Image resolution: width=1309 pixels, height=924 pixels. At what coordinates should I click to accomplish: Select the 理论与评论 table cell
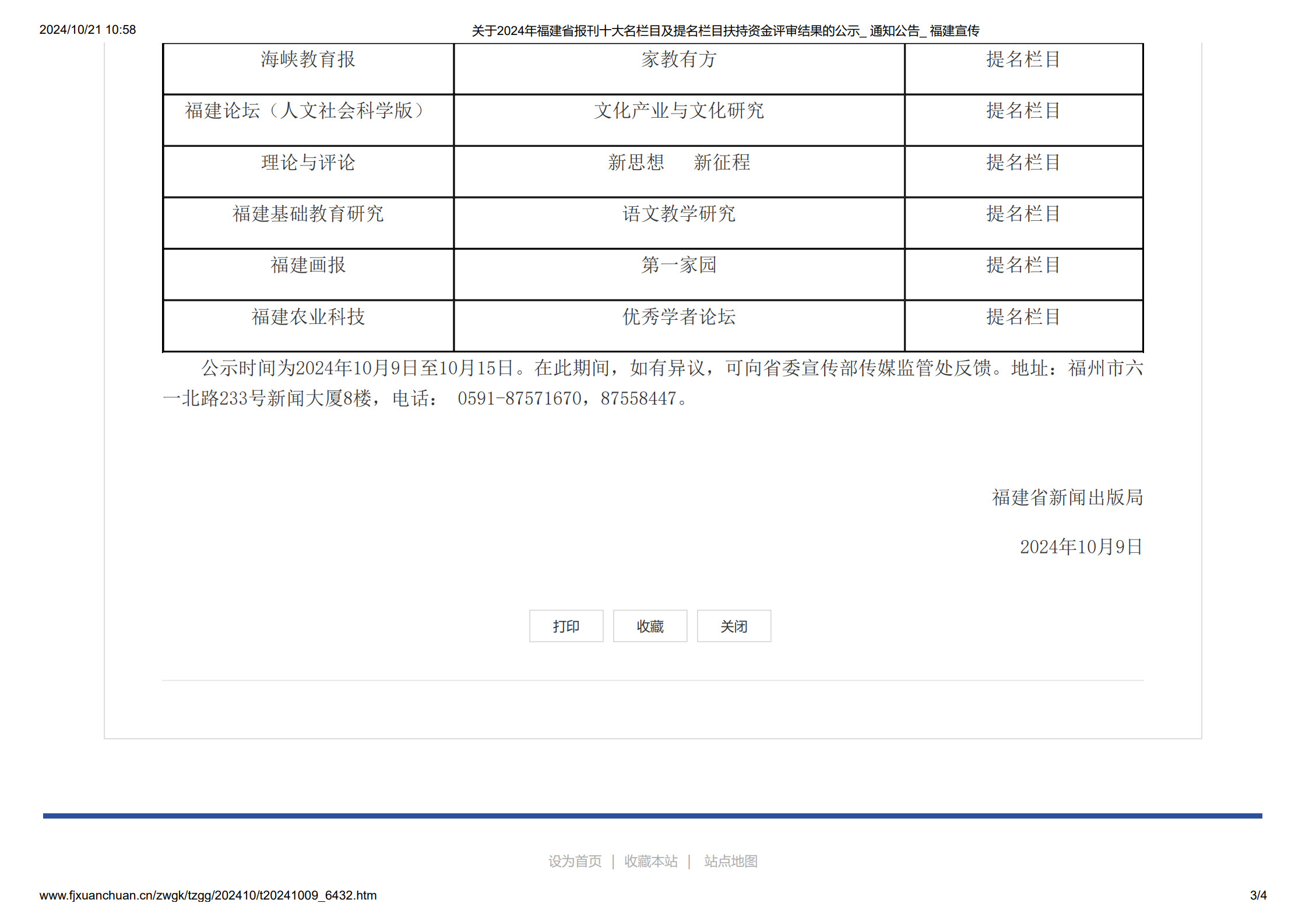point(308,163)
